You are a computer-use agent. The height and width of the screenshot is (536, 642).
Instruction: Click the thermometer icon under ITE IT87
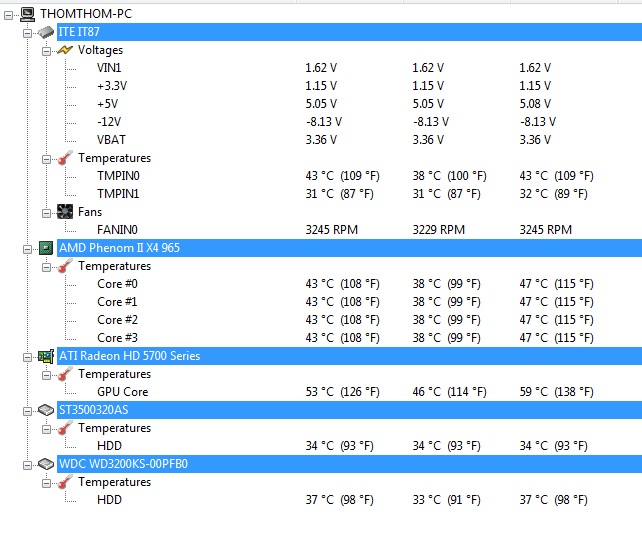(x=65, y=158)
